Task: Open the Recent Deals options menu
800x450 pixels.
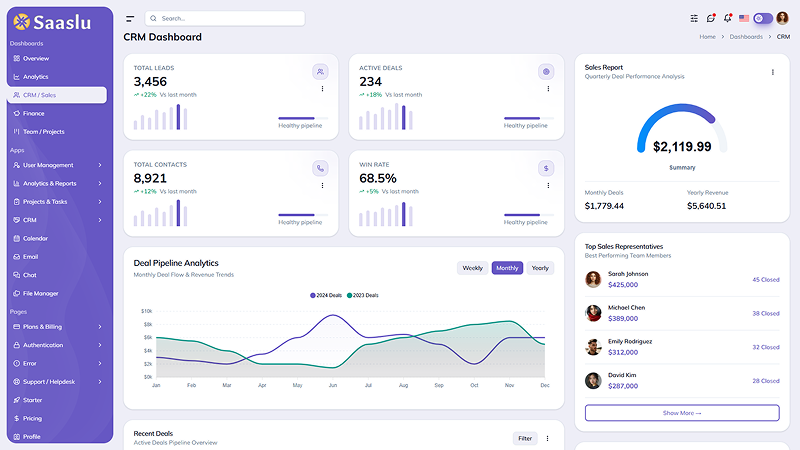Action: [547, 438]
